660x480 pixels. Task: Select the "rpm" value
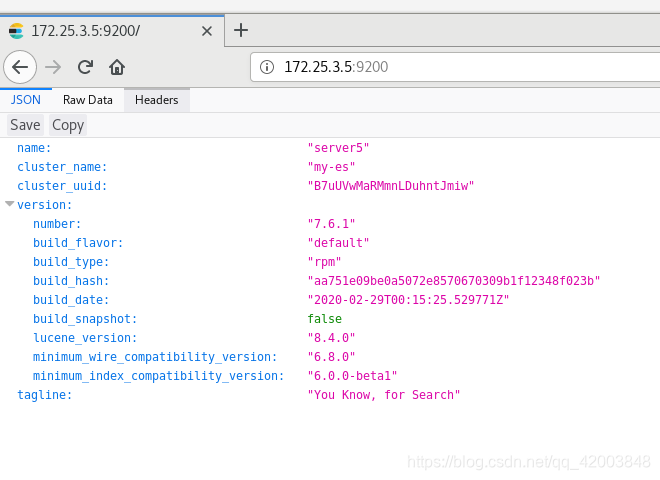tap(324, 262)
